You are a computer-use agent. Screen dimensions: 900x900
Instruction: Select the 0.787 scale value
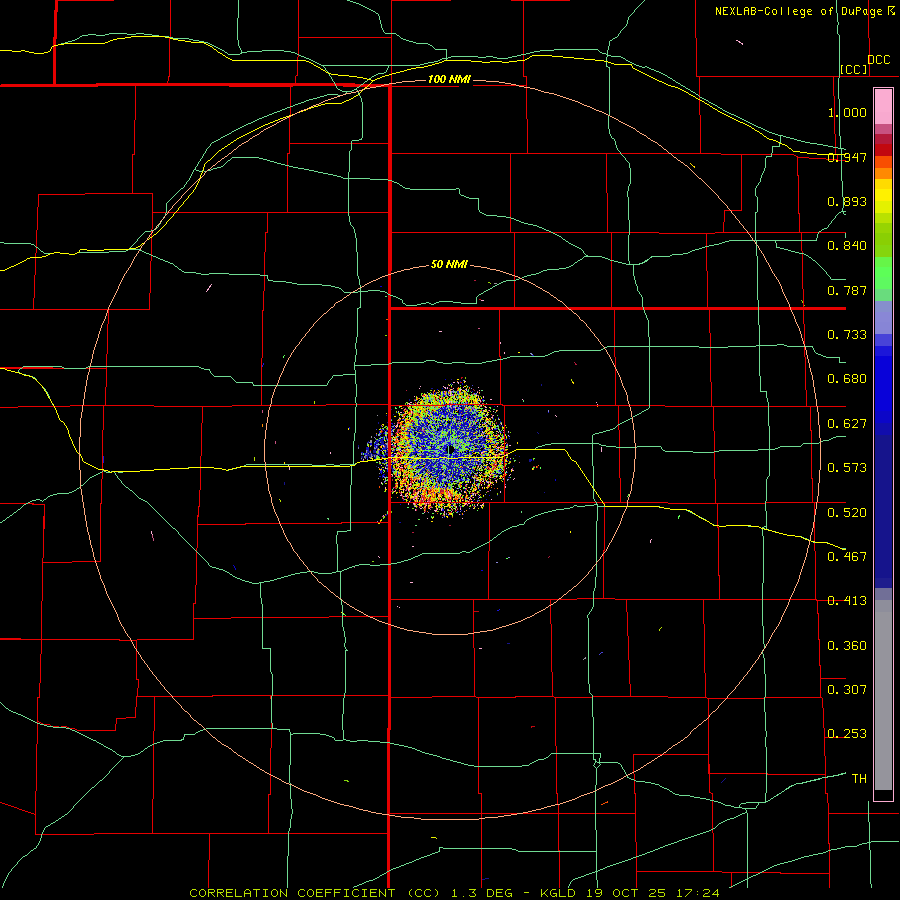coord(847,290)
